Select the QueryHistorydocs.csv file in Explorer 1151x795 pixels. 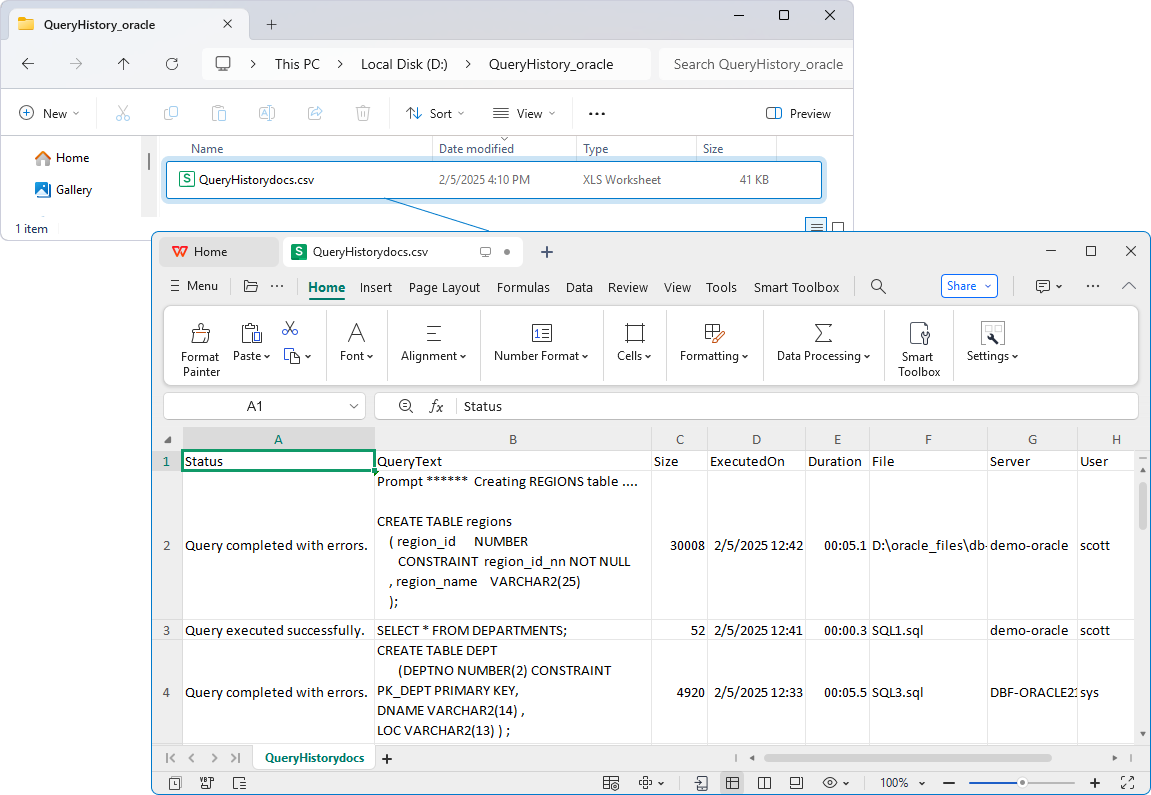coord(493,180)
